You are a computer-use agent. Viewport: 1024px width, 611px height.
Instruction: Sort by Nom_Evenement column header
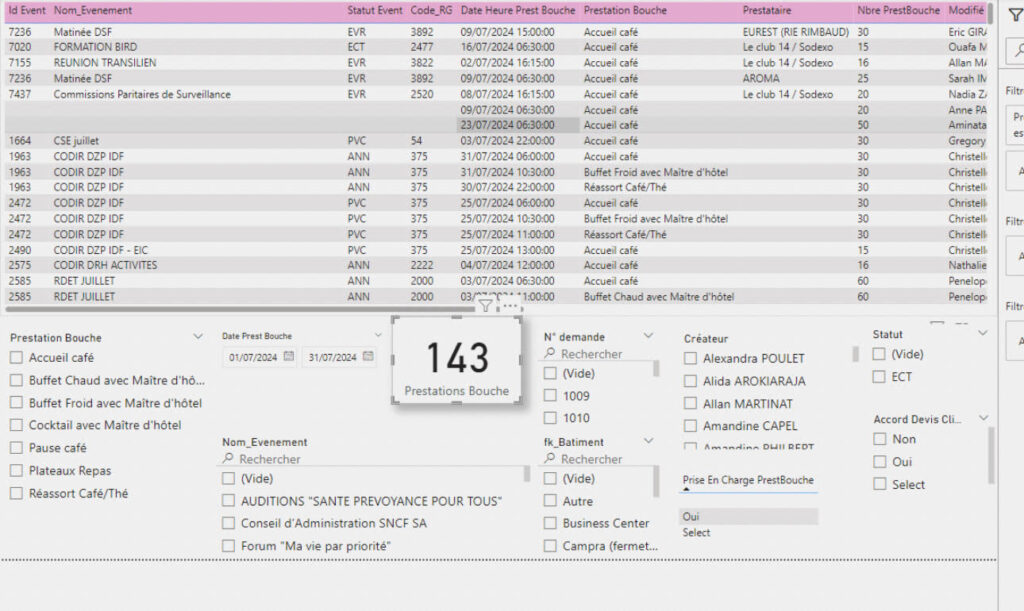[93, 10]
